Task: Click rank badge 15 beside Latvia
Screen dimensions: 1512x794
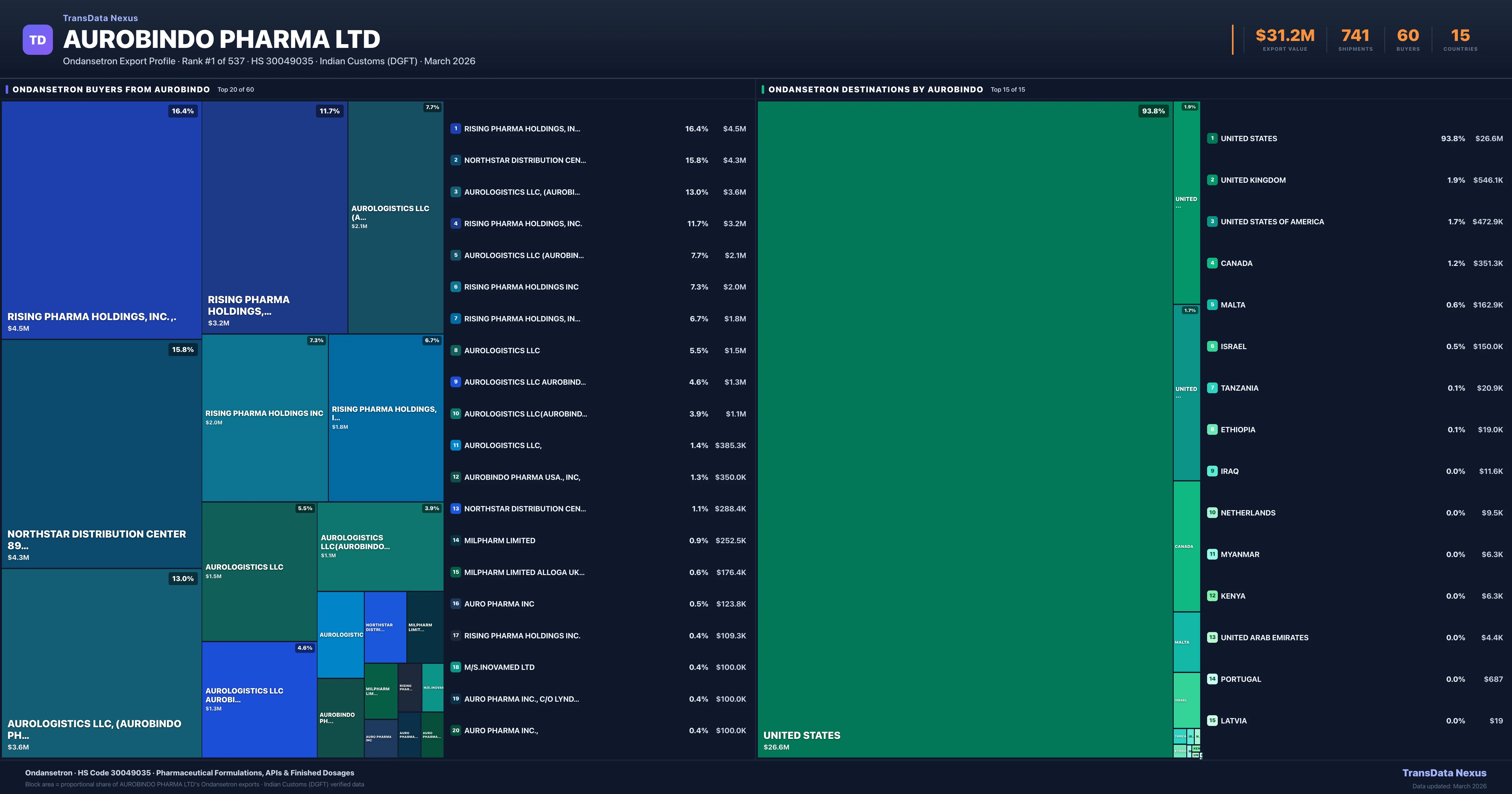Action: pos(1212,721)
